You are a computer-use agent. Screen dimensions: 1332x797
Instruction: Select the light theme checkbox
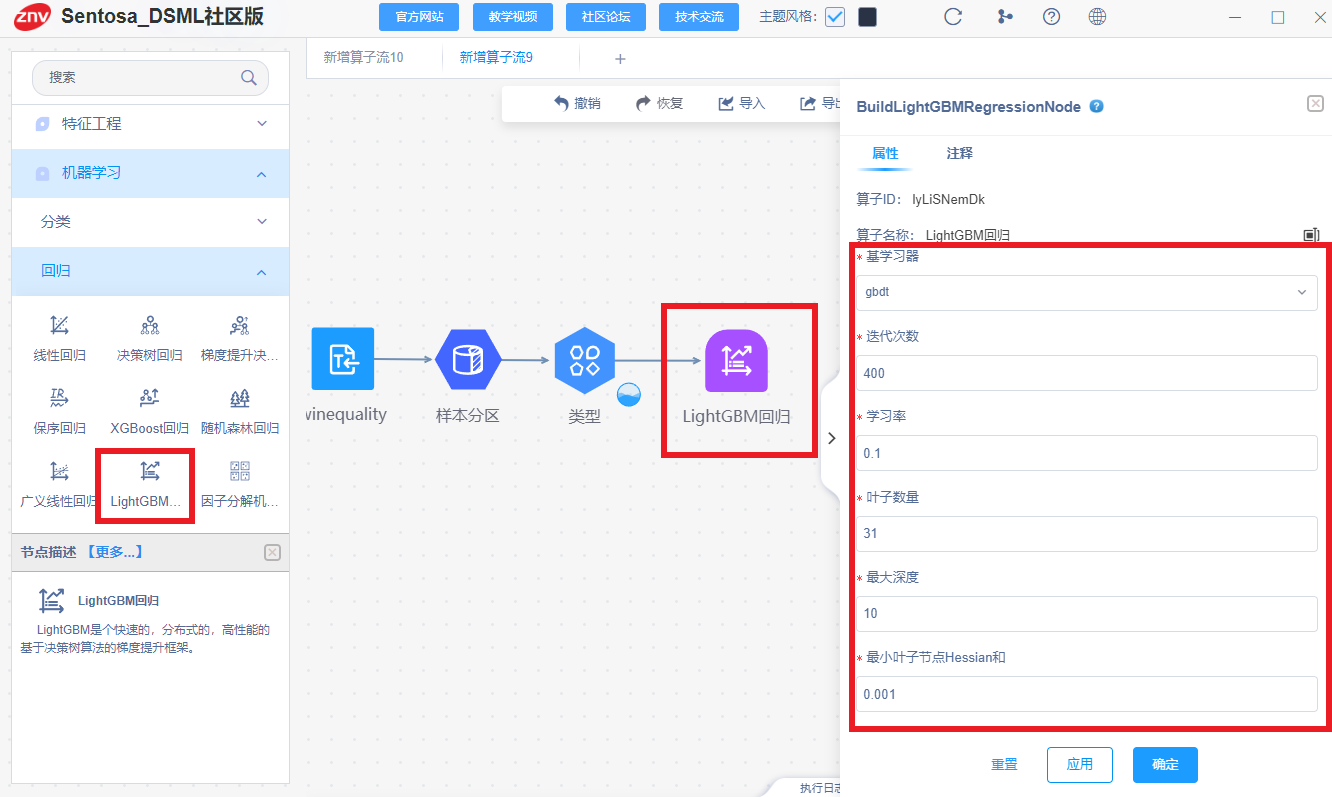click(835, 17)
